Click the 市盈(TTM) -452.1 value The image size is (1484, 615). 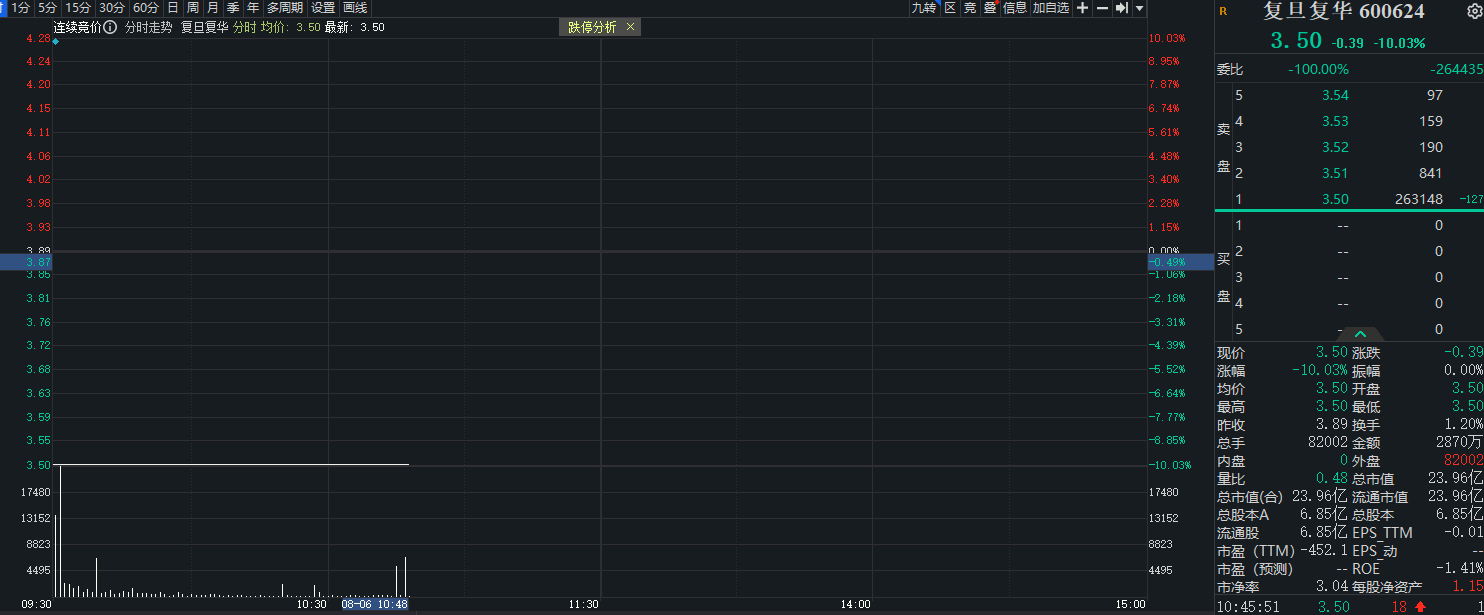[1324, 549]
